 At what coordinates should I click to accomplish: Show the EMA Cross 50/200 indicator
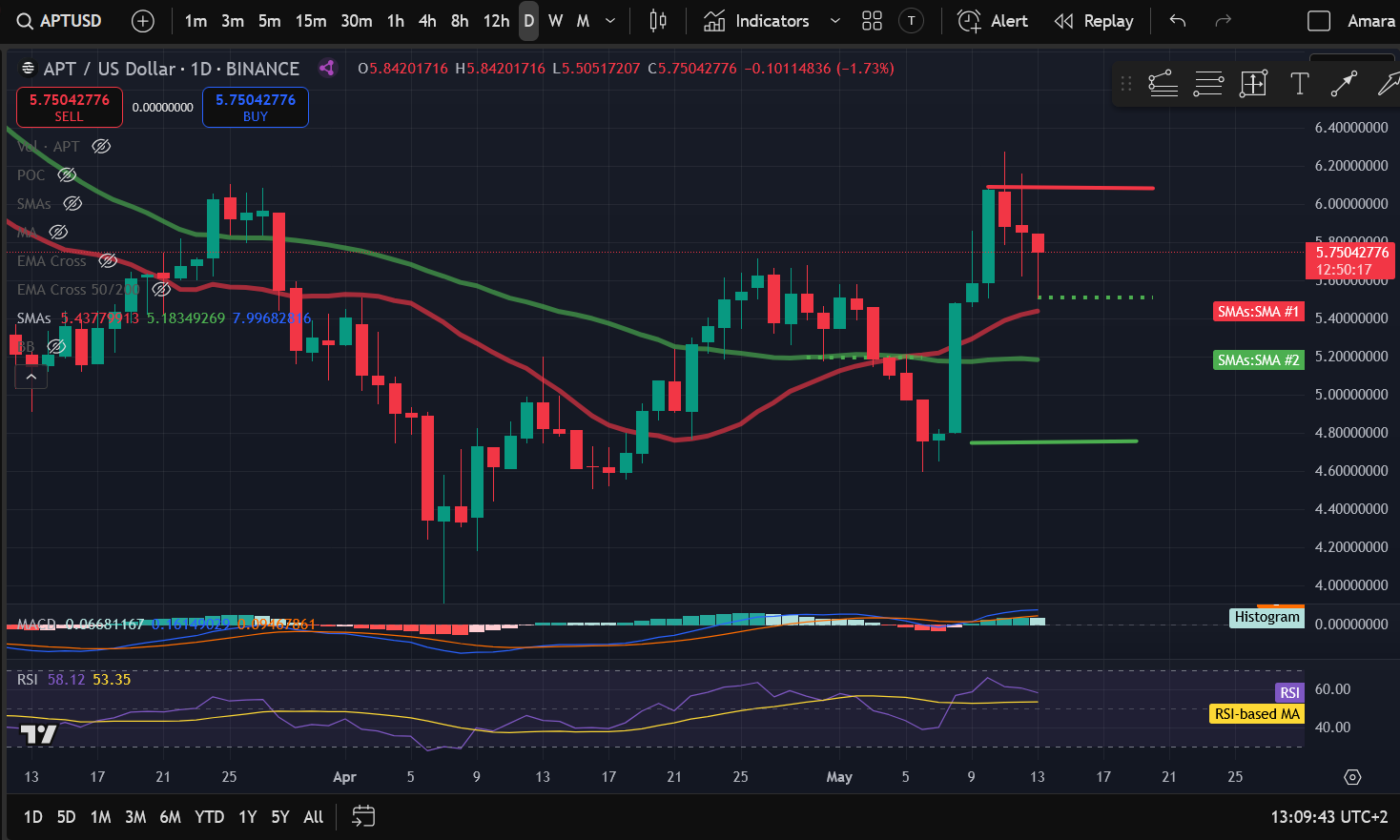tap(161, 289)
